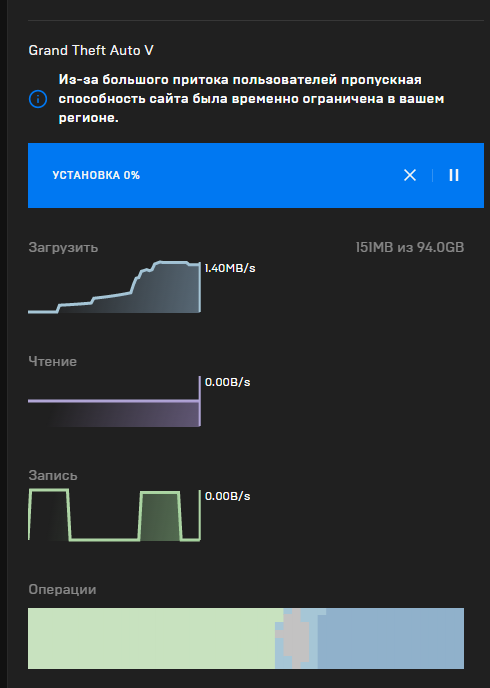Click the Загрузить section label
The image size is (490, 688).
[x=63, y=248]
